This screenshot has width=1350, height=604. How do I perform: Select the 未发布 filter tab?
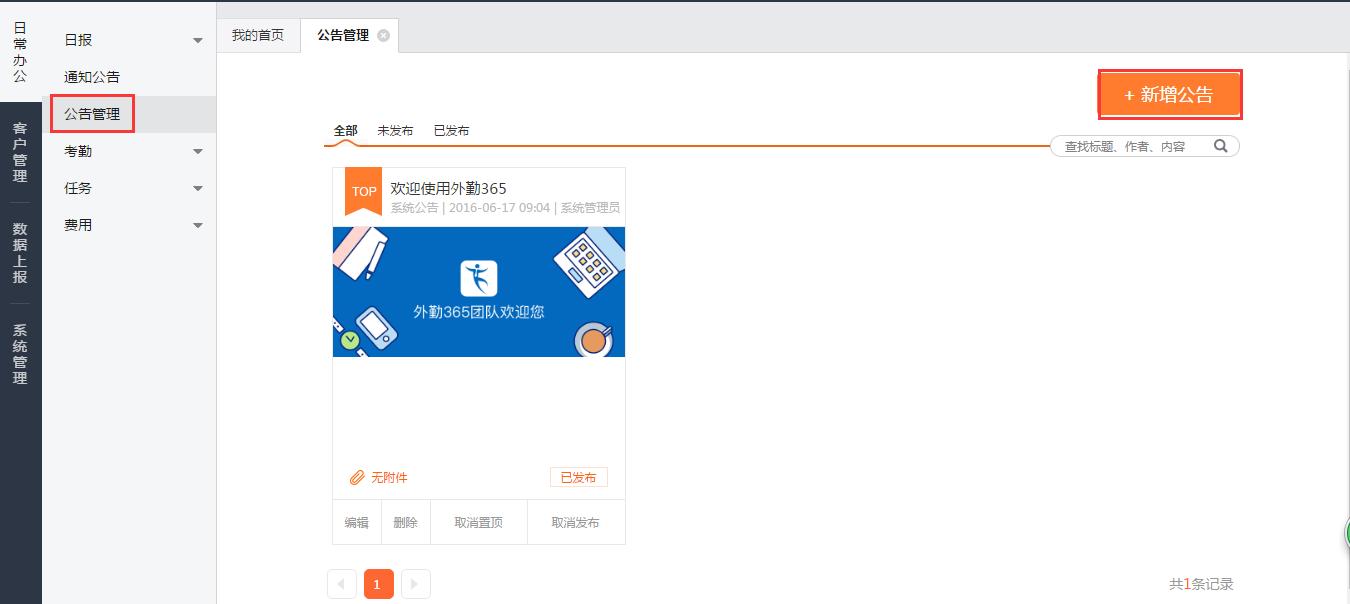395,131
